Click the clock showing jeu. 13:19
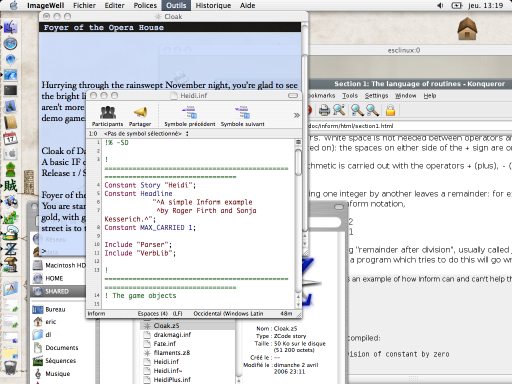The height and width of the screenshot is (384, 512). pos(485,5)
